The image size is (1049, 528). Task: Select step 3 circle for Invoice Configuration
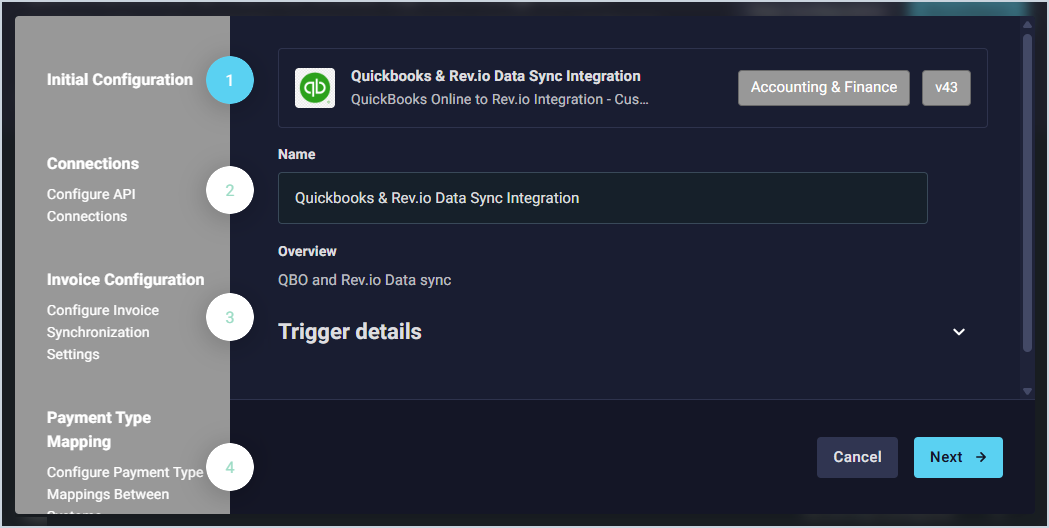[229, 317]
